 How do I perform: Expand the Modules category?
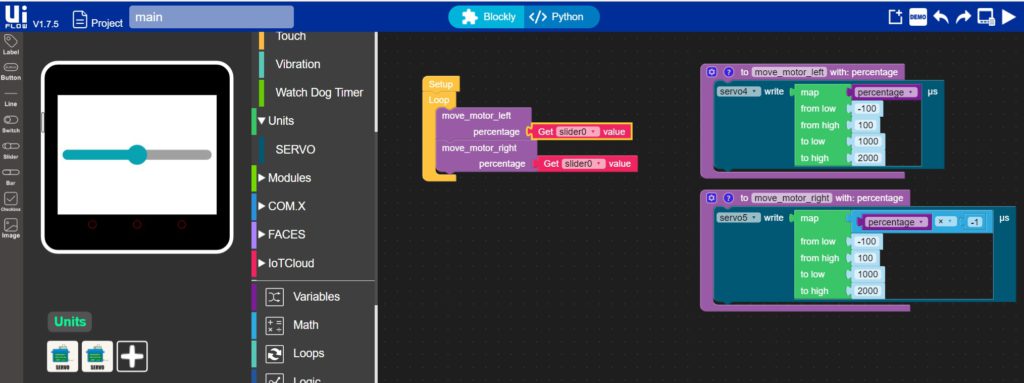[285, 178]
